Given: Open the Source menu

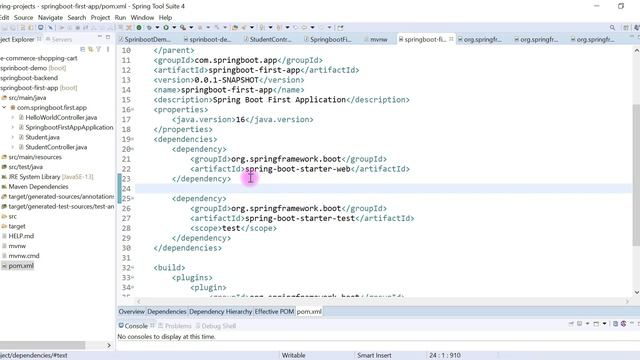Looking at the screenshot, I should coord(23,18).
